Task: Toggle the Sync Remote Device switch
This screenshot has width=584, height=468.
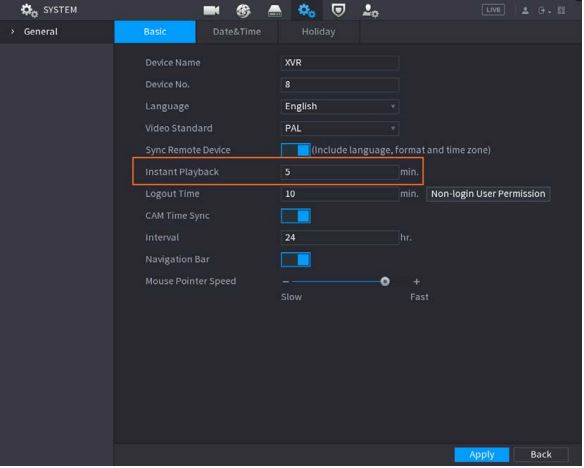Action: click(x=296, y=150)
